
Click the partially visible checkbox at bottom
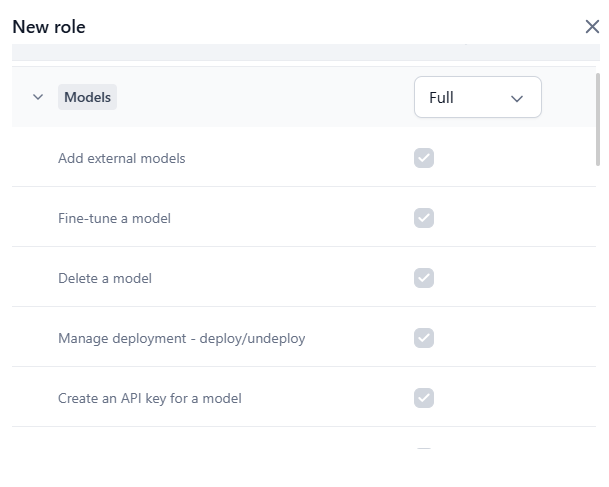(424, 451)
